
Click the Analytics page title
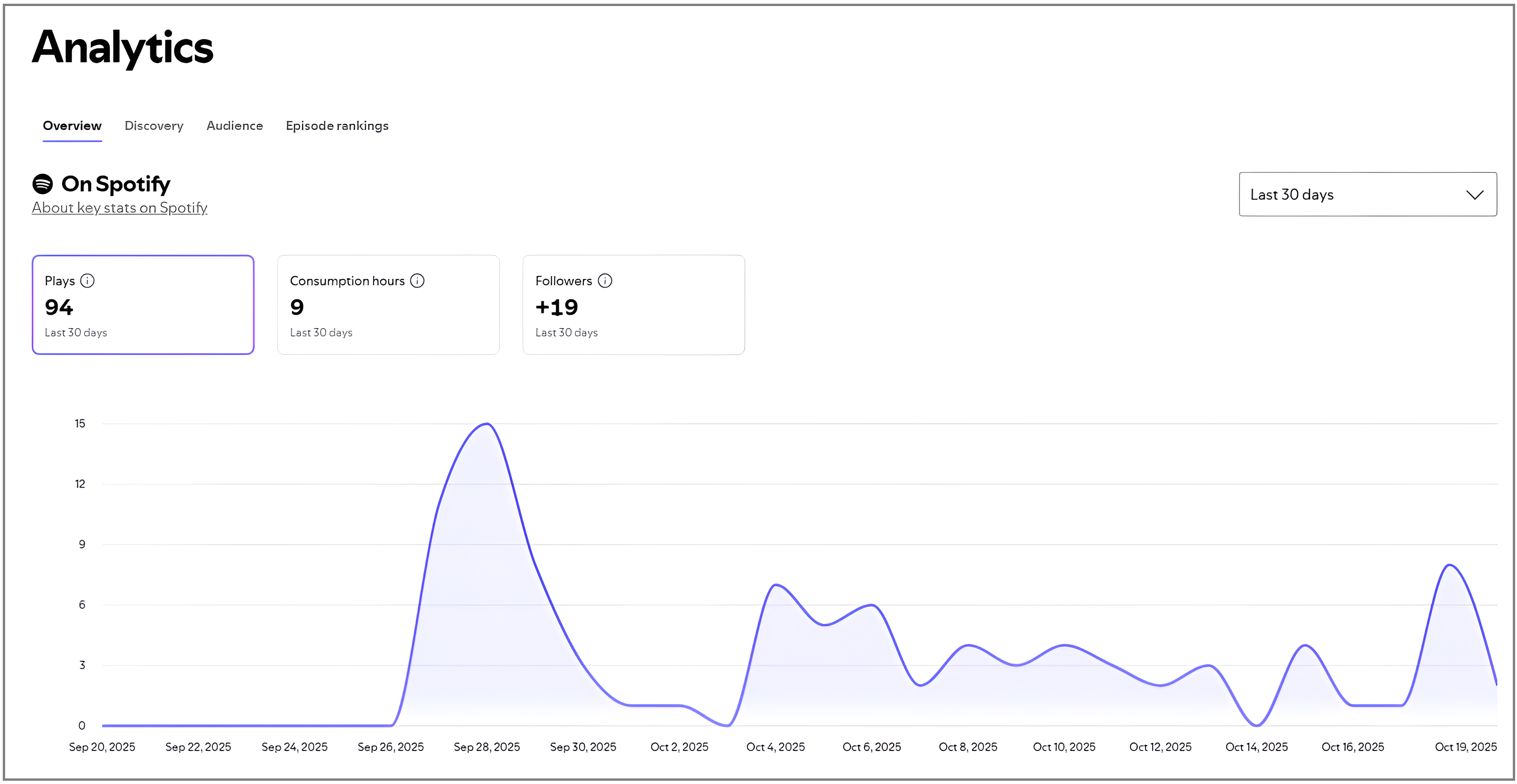(123, 47)
